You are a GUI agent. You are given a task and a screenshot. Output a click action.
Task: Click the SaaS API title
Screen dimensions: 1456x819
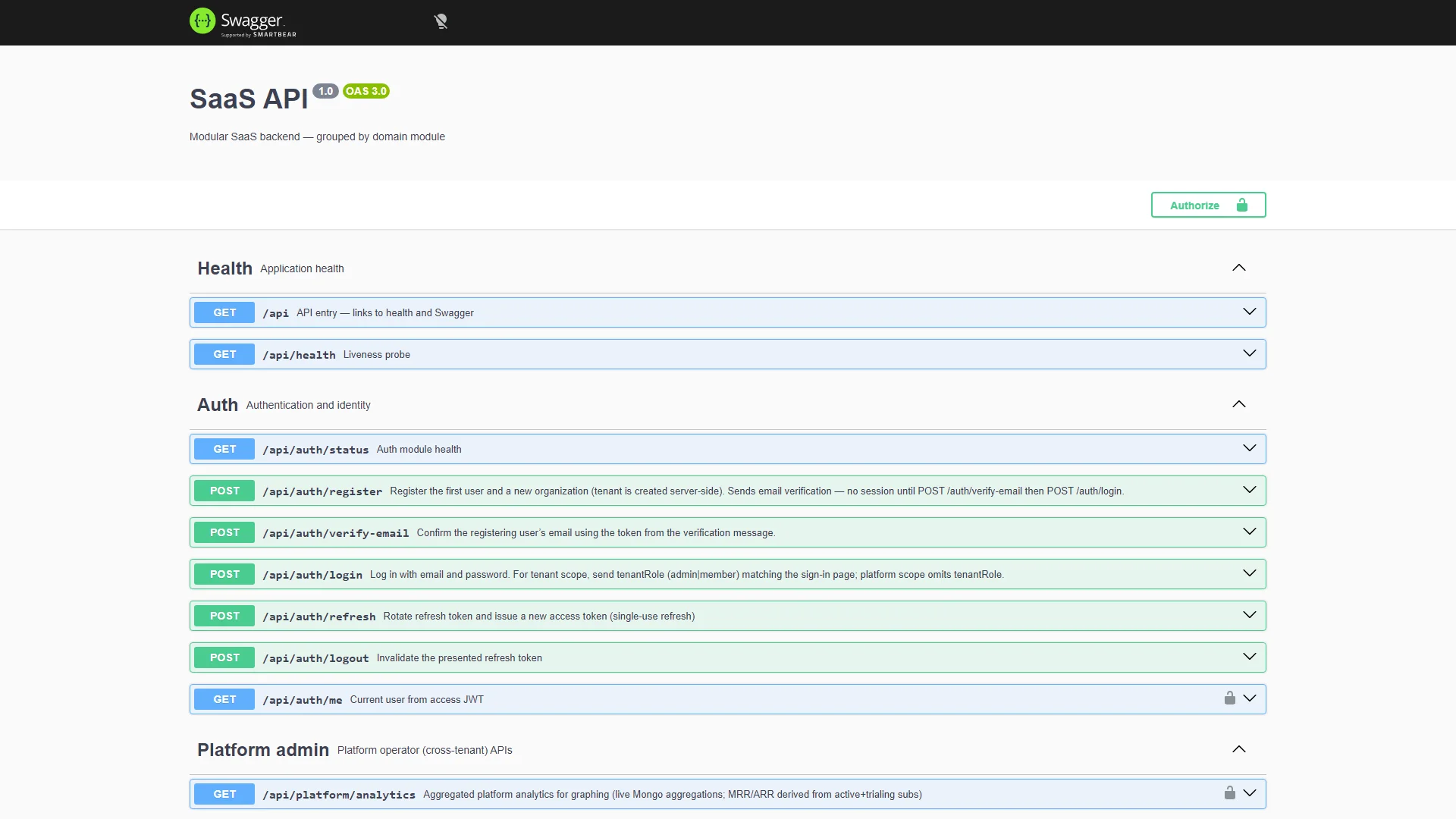(249, 99)
